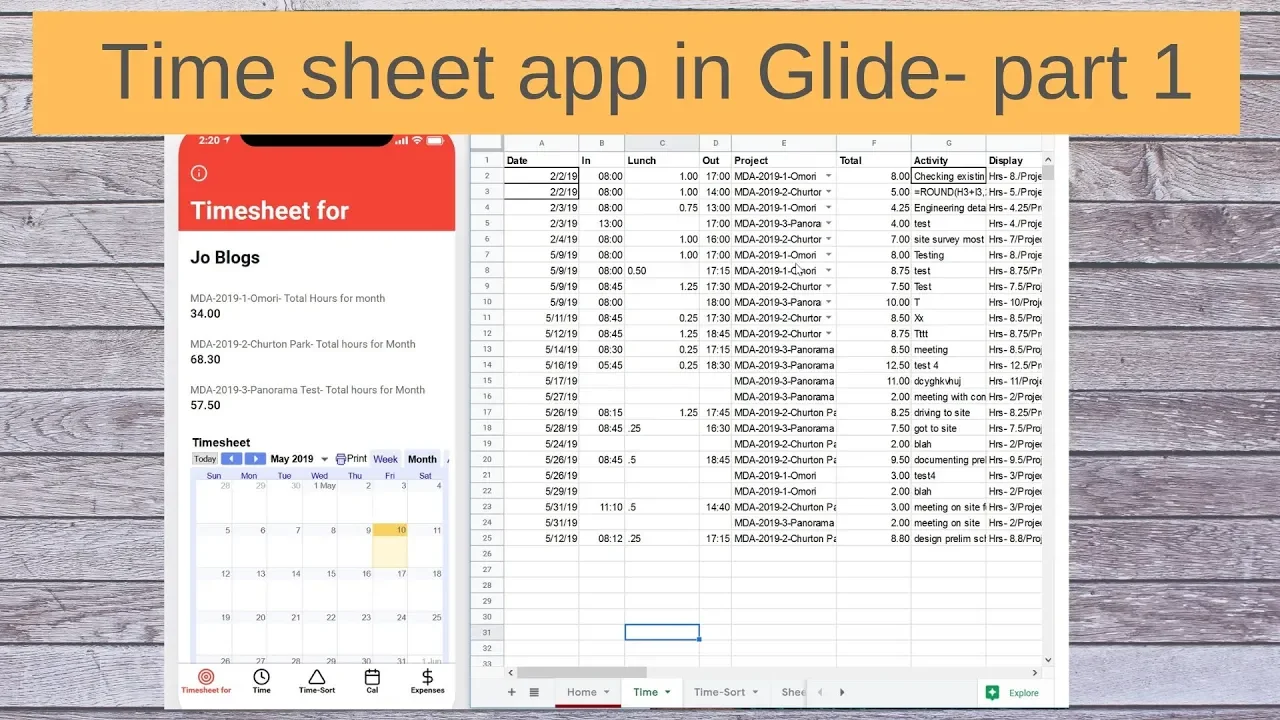Click the select-all corner of the sheet

point(487,144)
